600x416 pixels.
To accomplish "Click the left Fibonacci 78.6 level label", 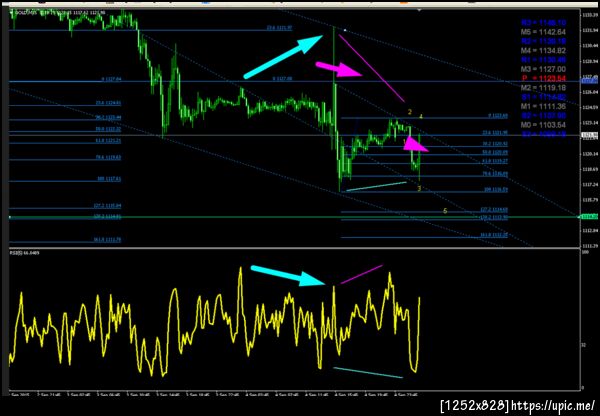I will coord(108,157).
